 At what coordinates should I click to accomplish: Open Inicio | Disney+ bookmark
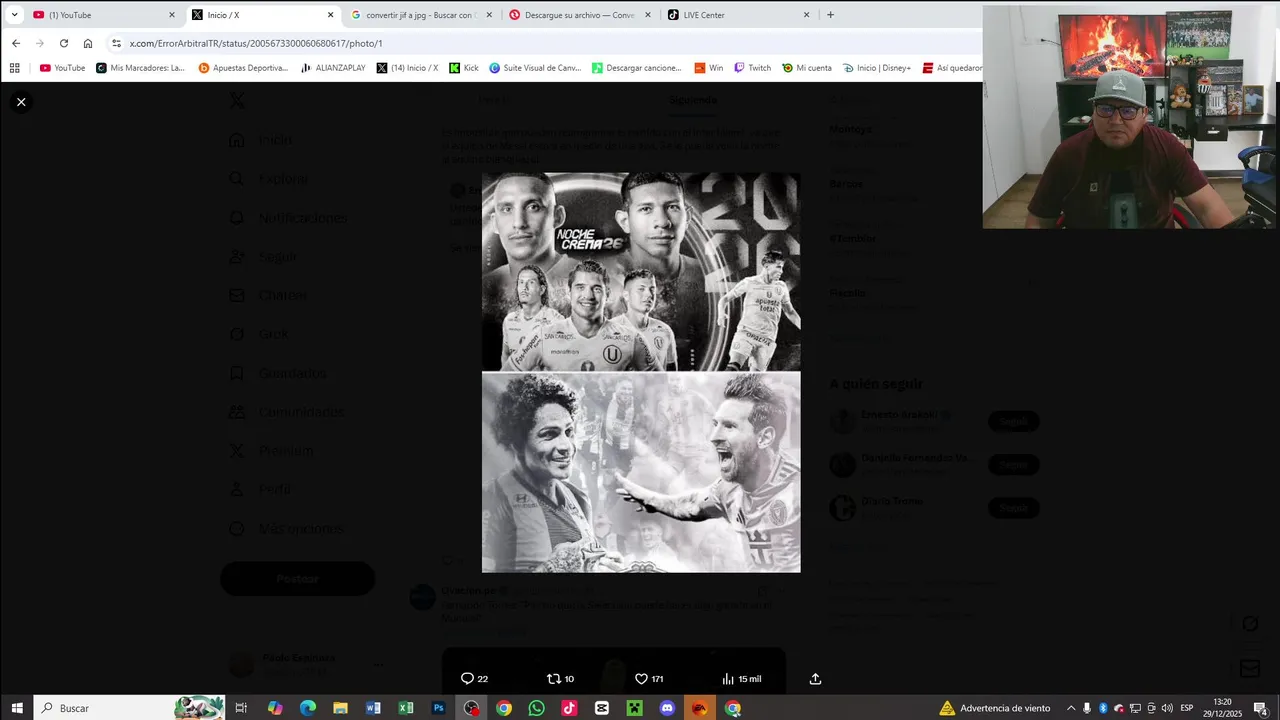pos(877,68)
